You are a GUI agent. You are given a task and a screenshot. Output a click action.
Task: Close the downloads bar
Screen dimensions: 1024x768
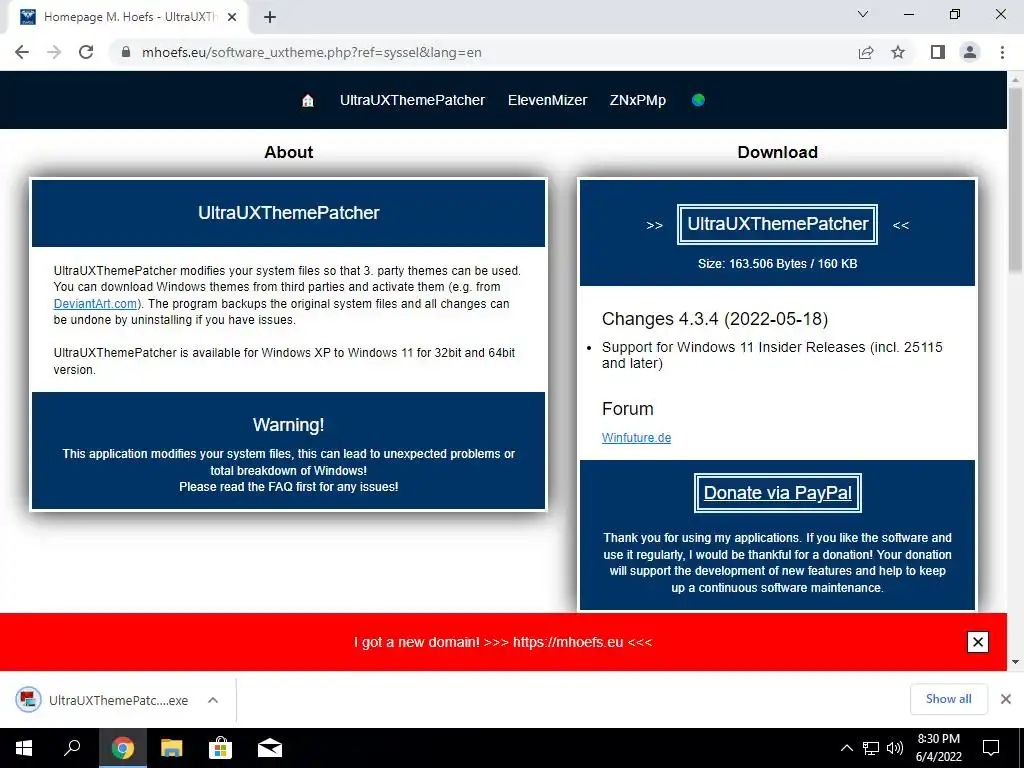point(1006,699)
